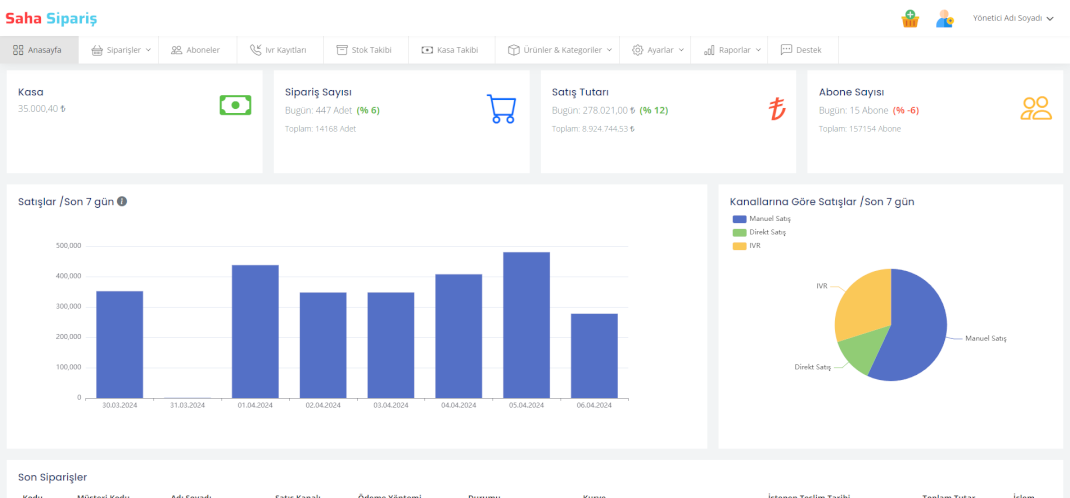This screenshot has width=1070, height=498.
Task: Click the Anasayfa grid icon
Action: click(x=18, y=50)
